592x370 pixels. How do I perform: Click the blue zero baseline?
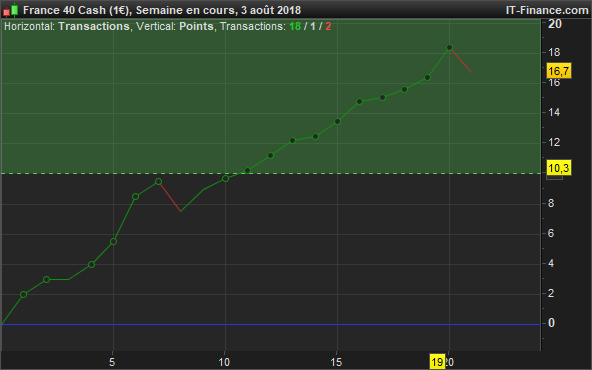pyautogui.click(x=271, y=324)
